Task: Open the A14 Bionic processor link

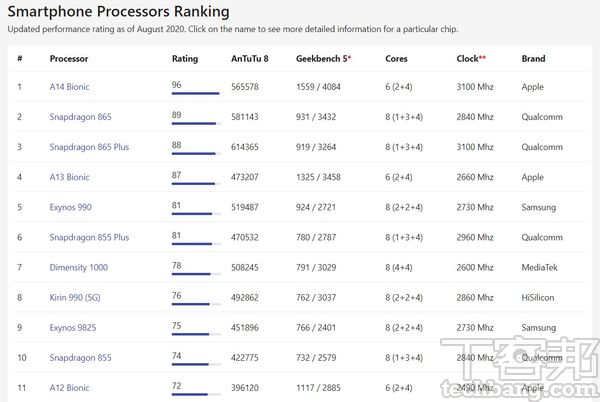Action: (69, 87)
